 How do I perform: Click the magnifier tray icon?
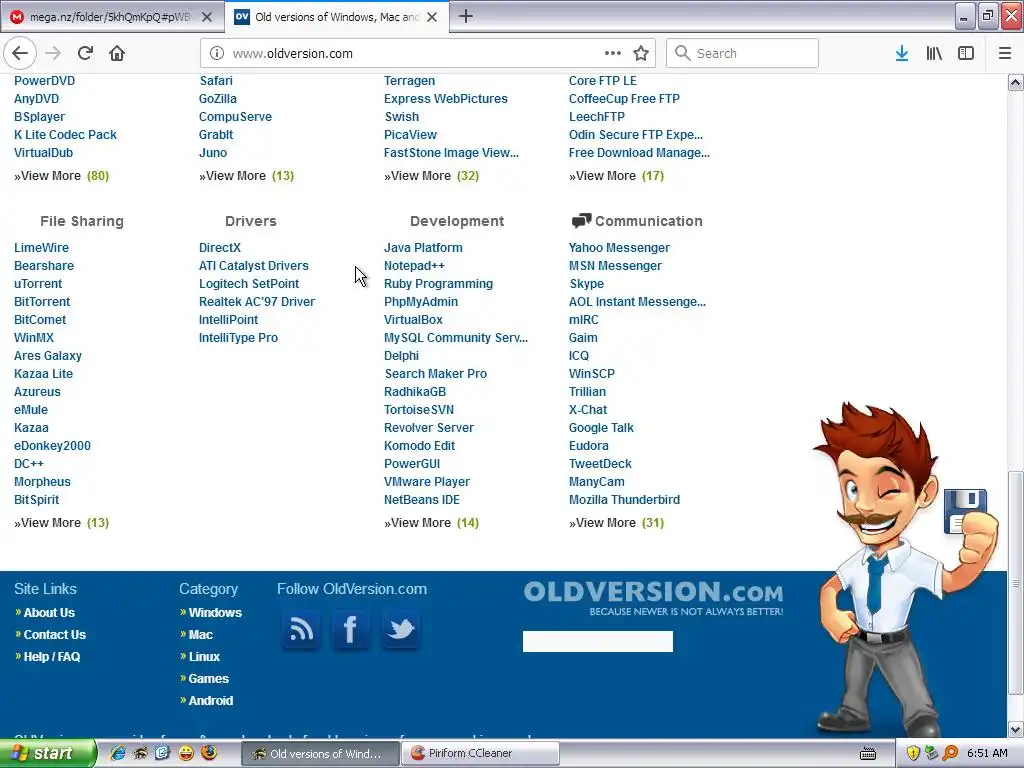point(950,754)
